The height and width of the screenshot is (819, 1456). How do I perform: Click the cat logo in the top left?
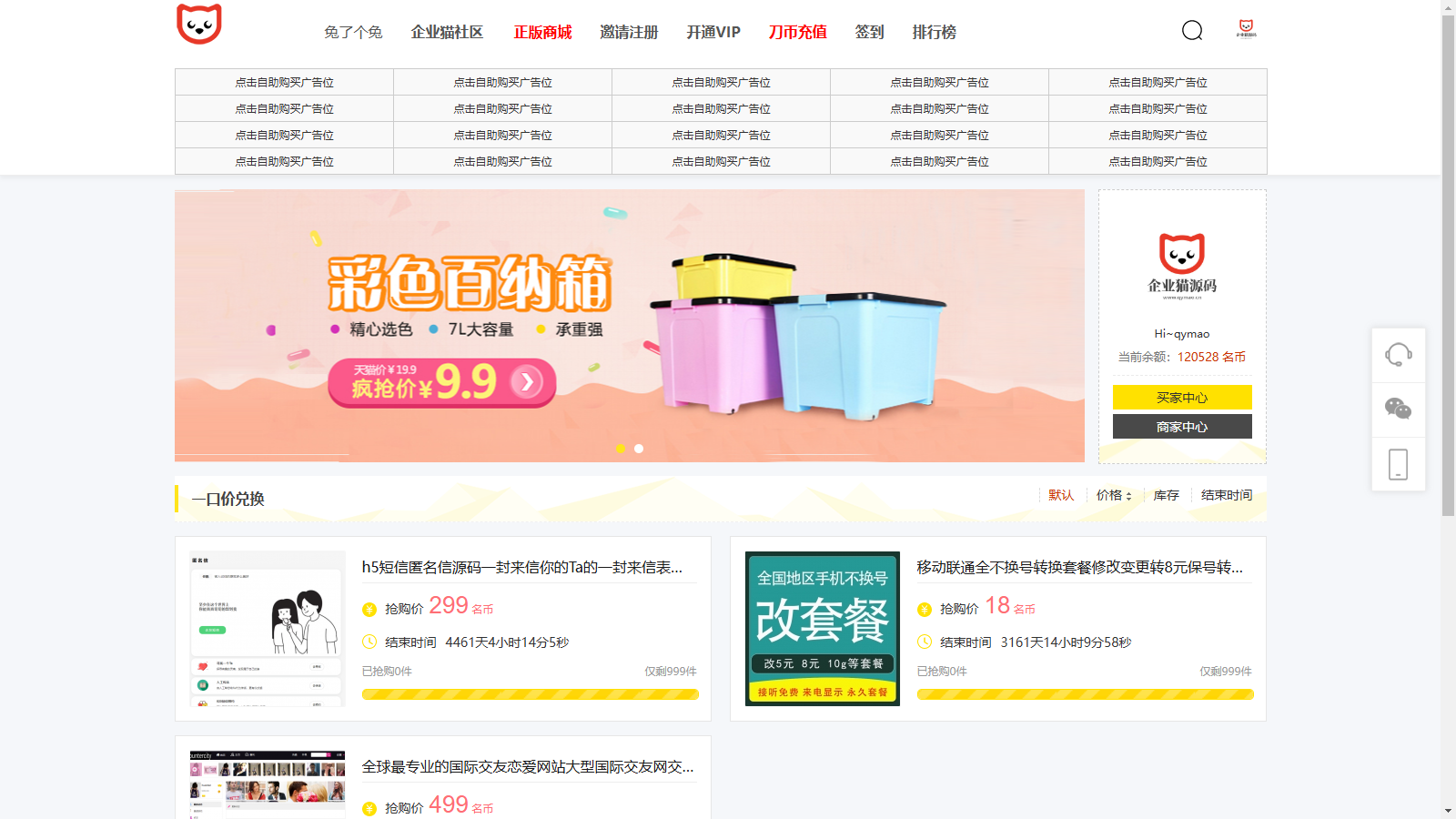[200, 25]
